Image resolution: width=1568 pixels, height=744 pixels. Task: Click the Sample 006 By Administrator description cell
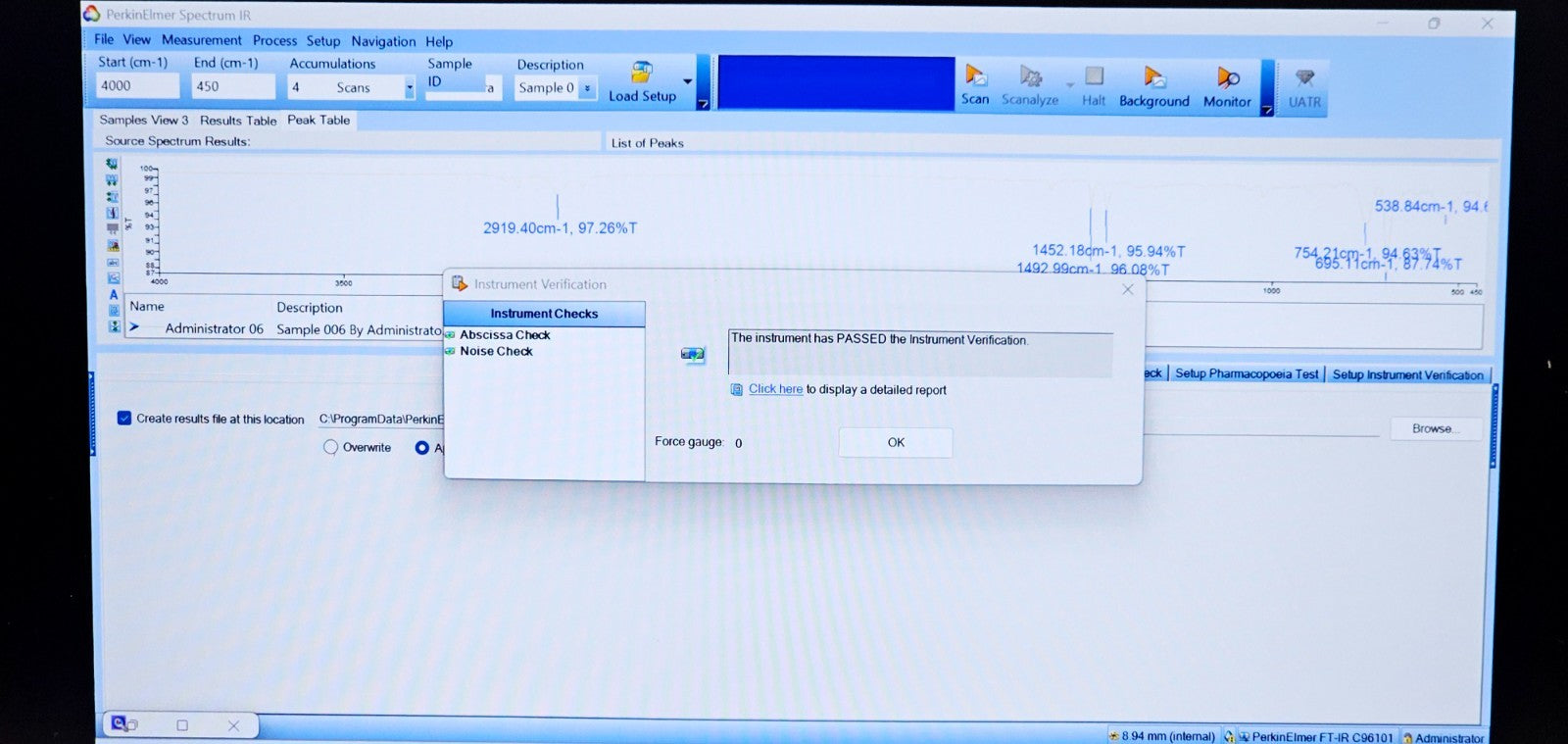(359, 329)
